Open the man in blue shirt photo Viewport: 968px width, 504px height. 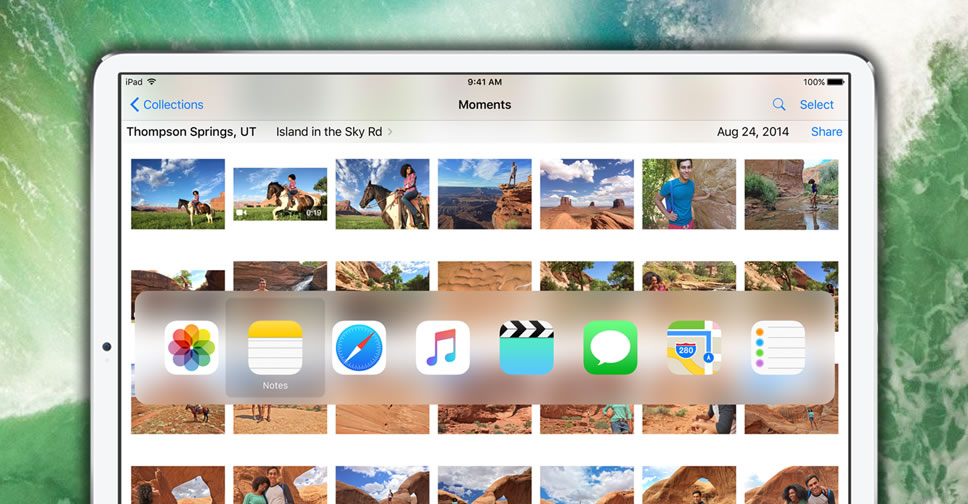[x=689, y=194]
